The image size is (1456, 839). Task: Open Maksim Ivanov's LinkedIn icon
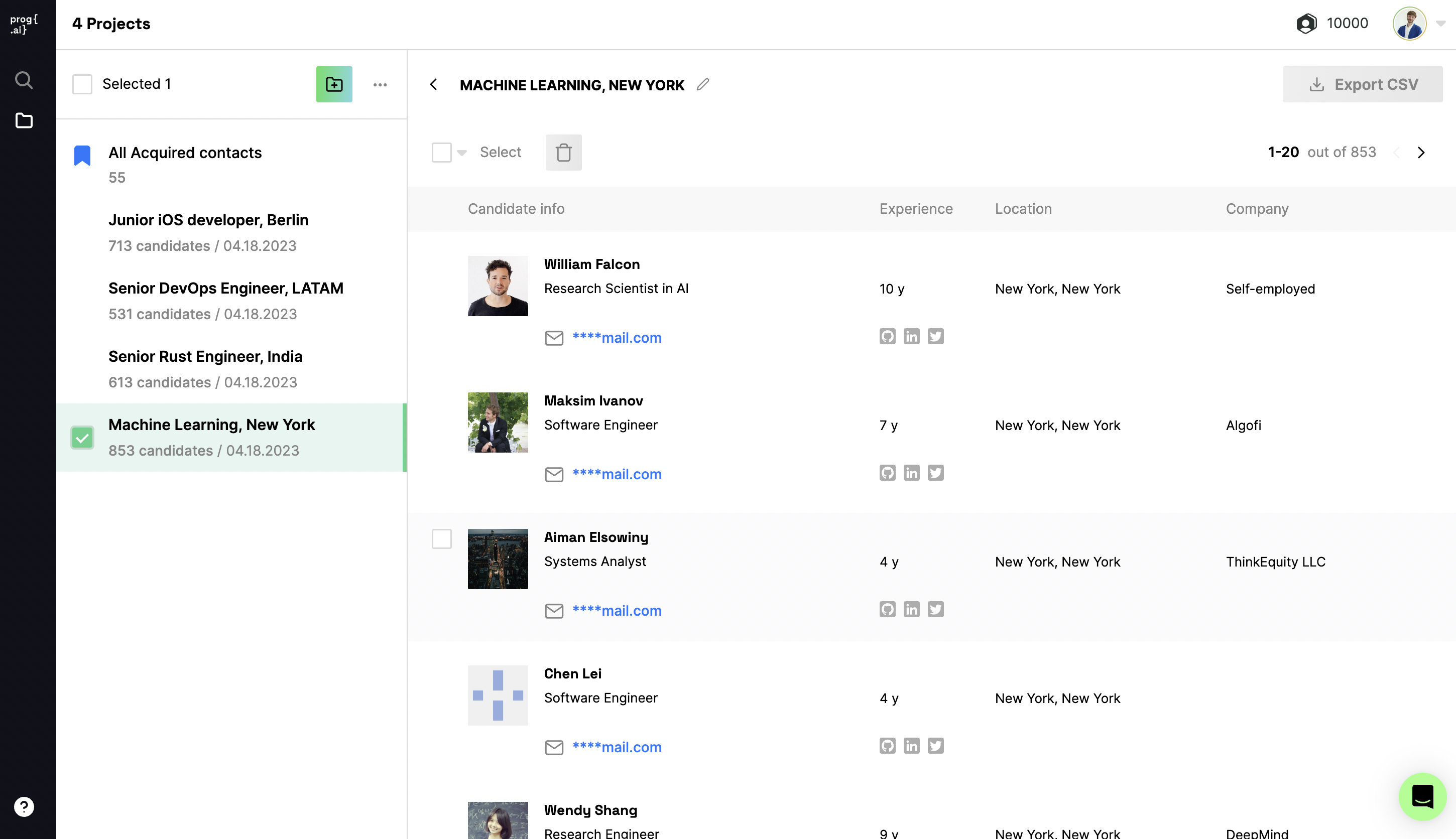tap(911, 473)
